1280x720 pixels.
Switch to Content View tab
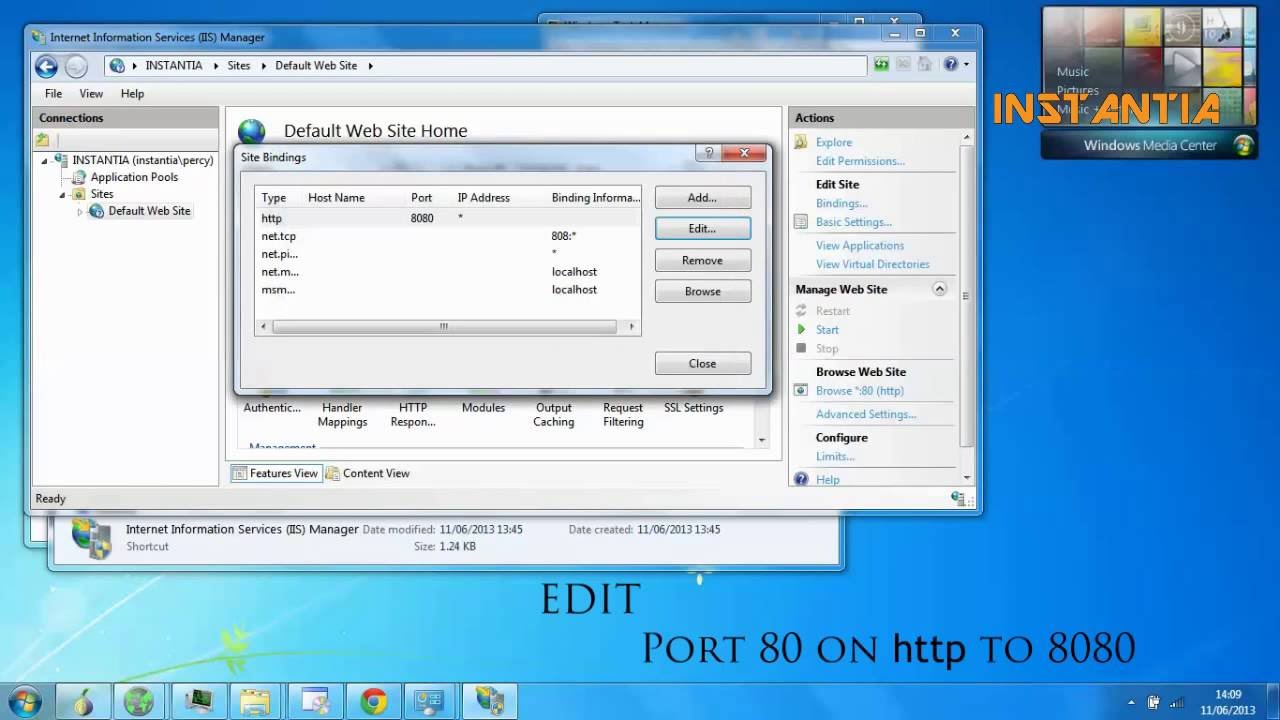tap(368, 474)
